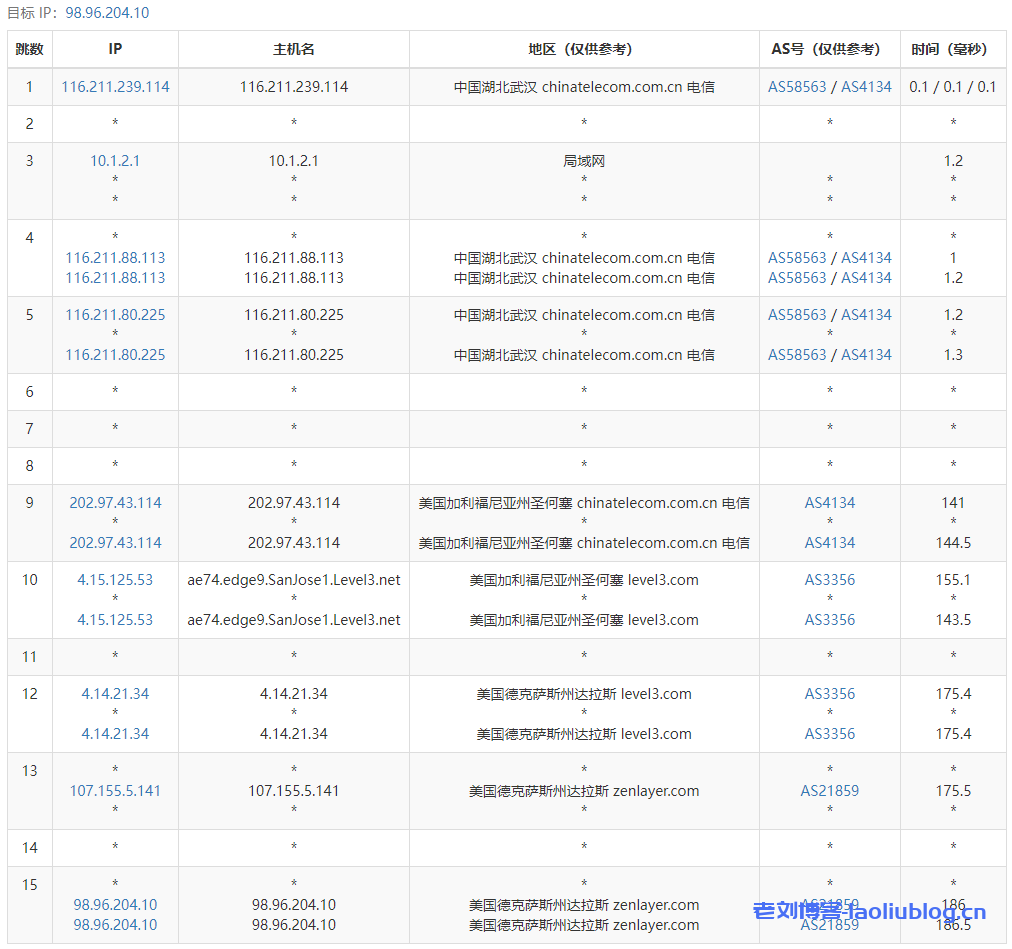1012x949 pixels.
Task: Click the 跳数 column header
Action: tap(30, 49)
